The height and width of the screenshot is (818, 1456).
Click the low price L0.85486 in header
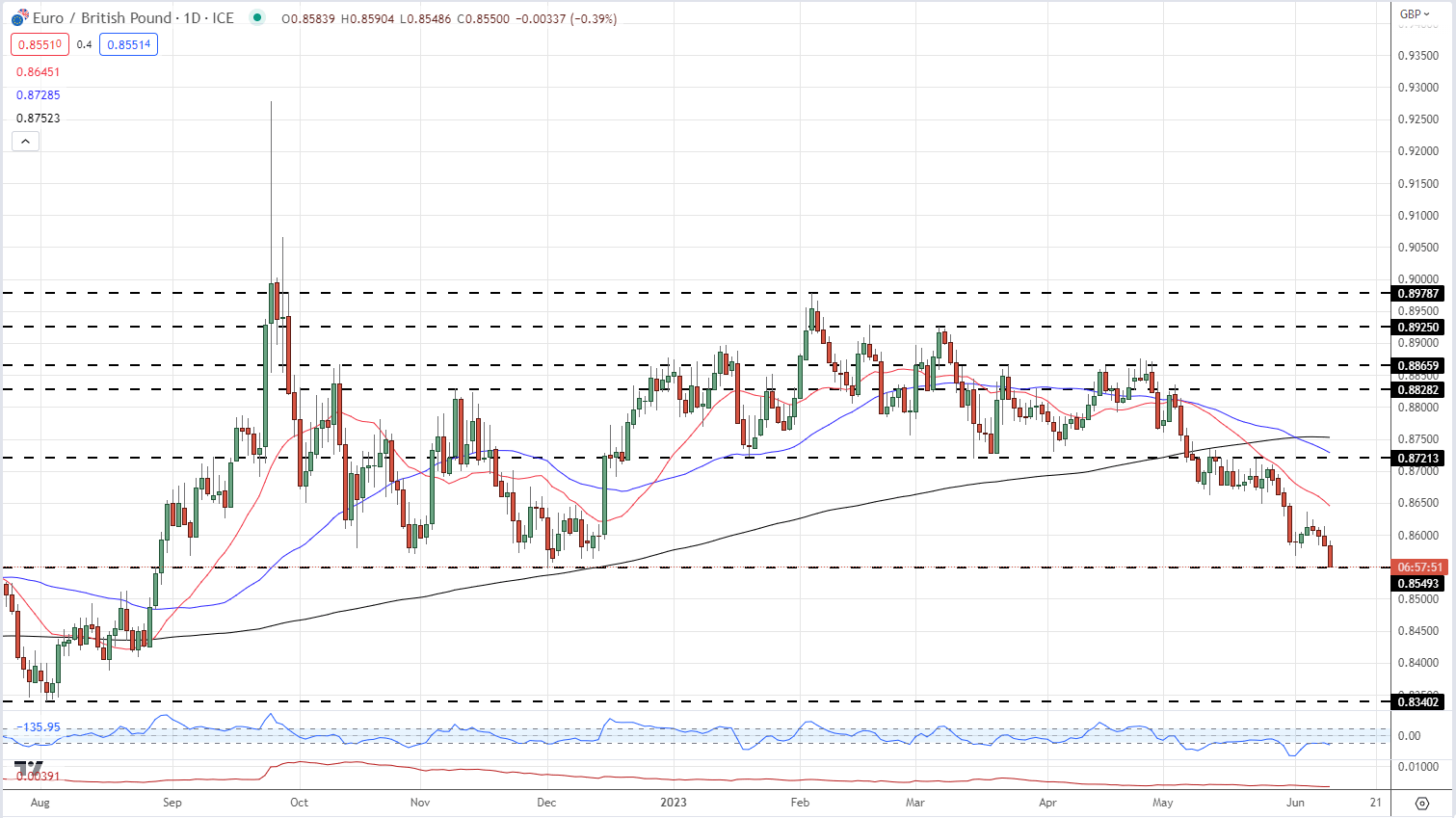425,18
